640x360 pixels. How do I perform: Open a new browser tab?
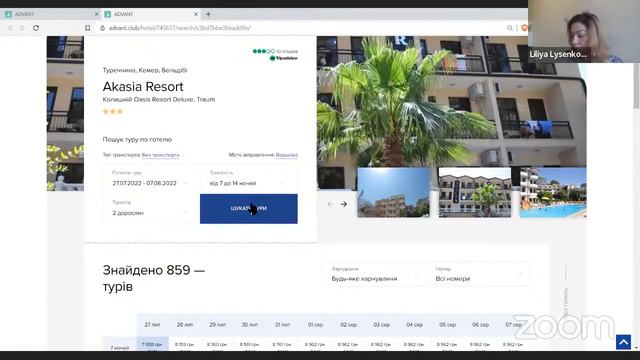pyautogui.click(x=208, y=14)
